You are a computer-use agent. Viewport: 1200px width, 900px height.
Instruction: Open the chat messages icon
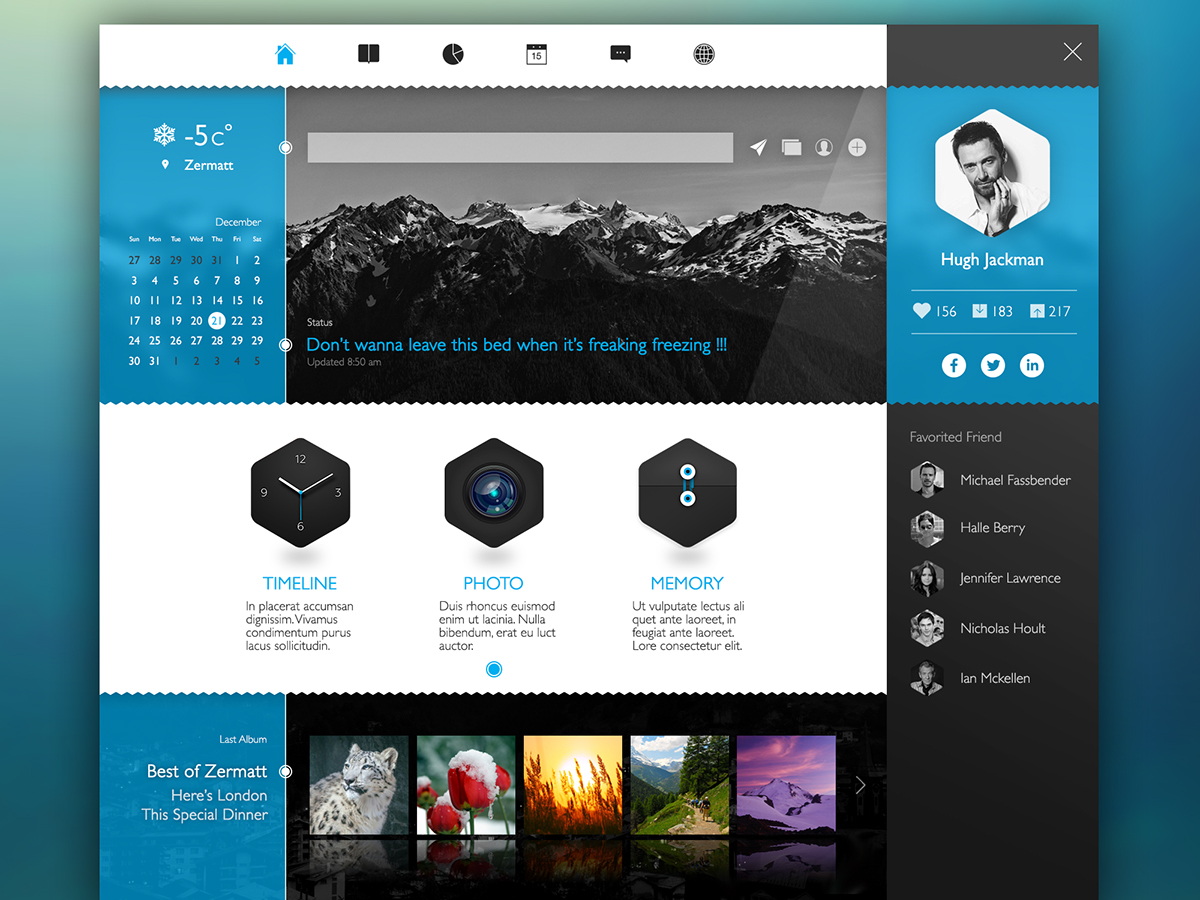620,54
